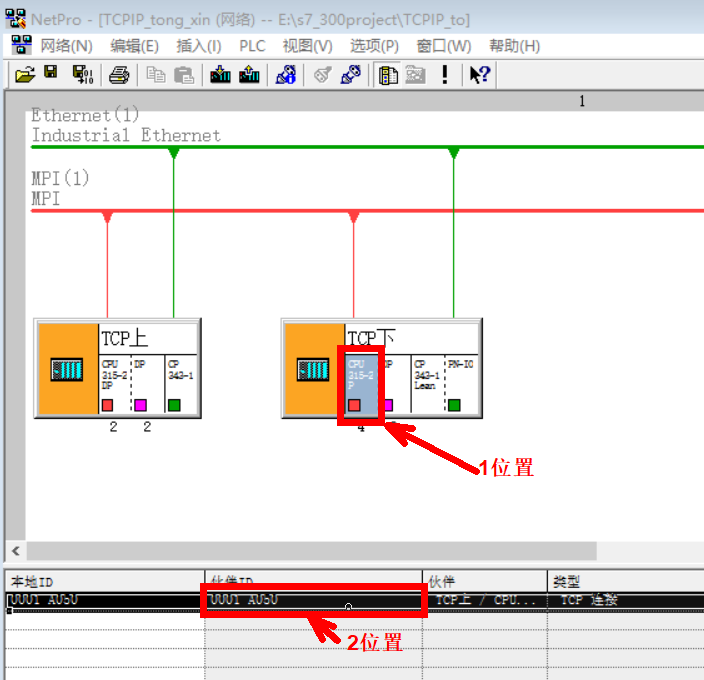Image resolution: width=704 pixels, height=680 pixels.
Task: Click the context Help arrow-question icon
Action: [479, 74]
